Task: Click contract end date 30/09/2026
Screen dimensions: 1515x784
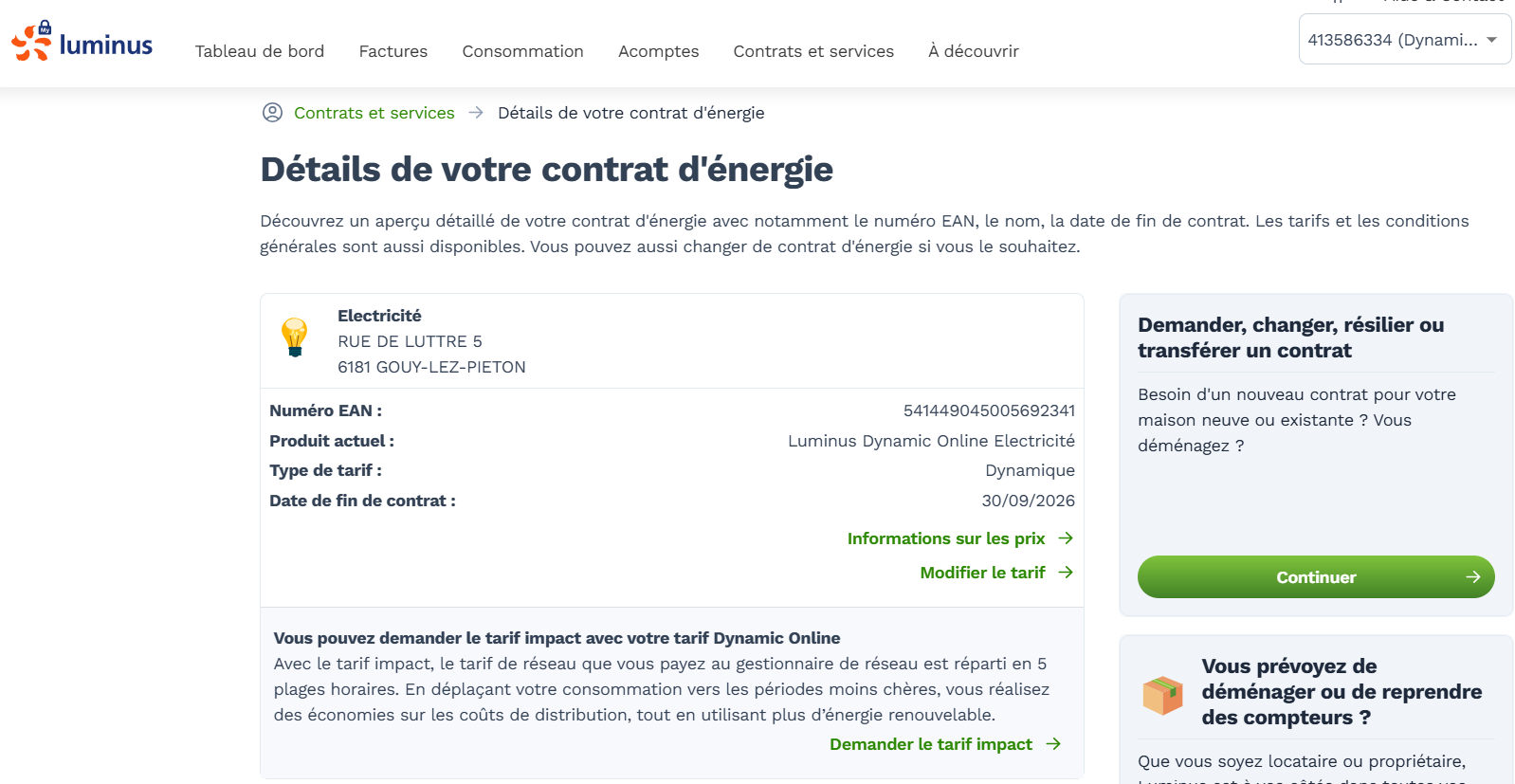Action: [1028, 501]
